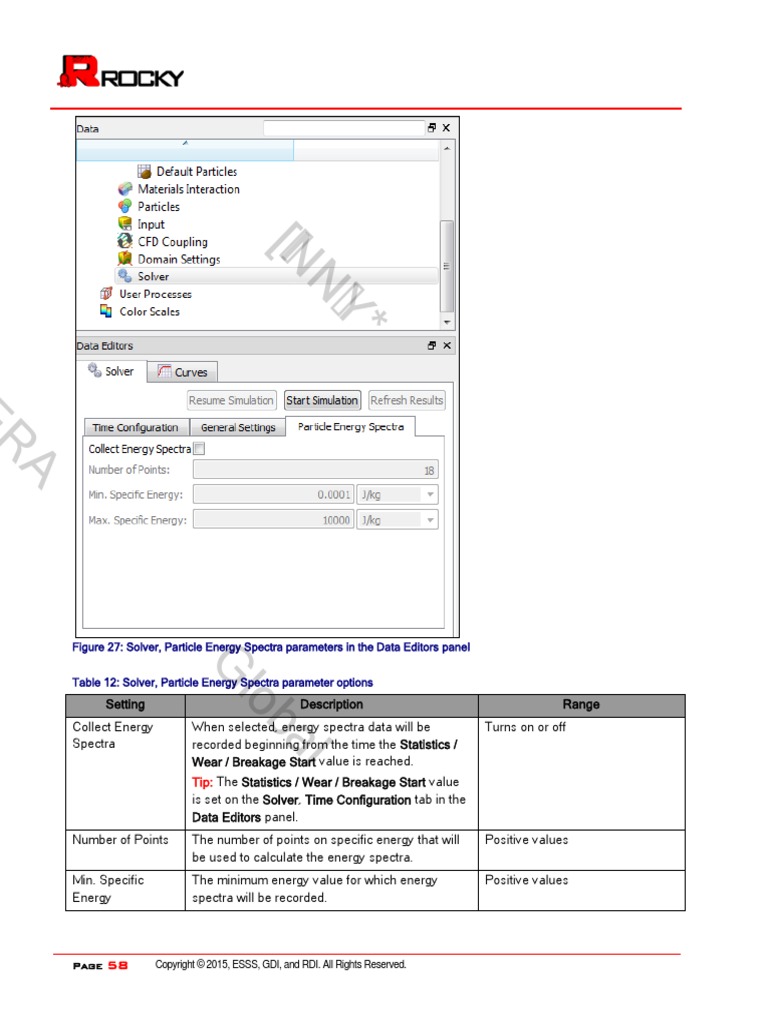The width and height of the screenshot is (768, 1024).
Task: Click the Default Particles icon
Action: (144, 172)
